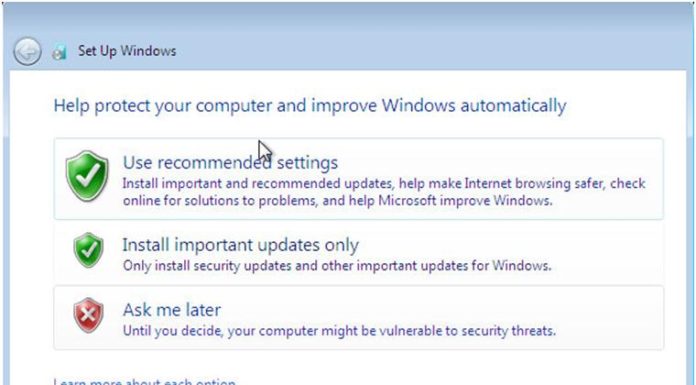Click the Only install security updates description
This screenshot has width=696, height=385.
click(337, 266)
